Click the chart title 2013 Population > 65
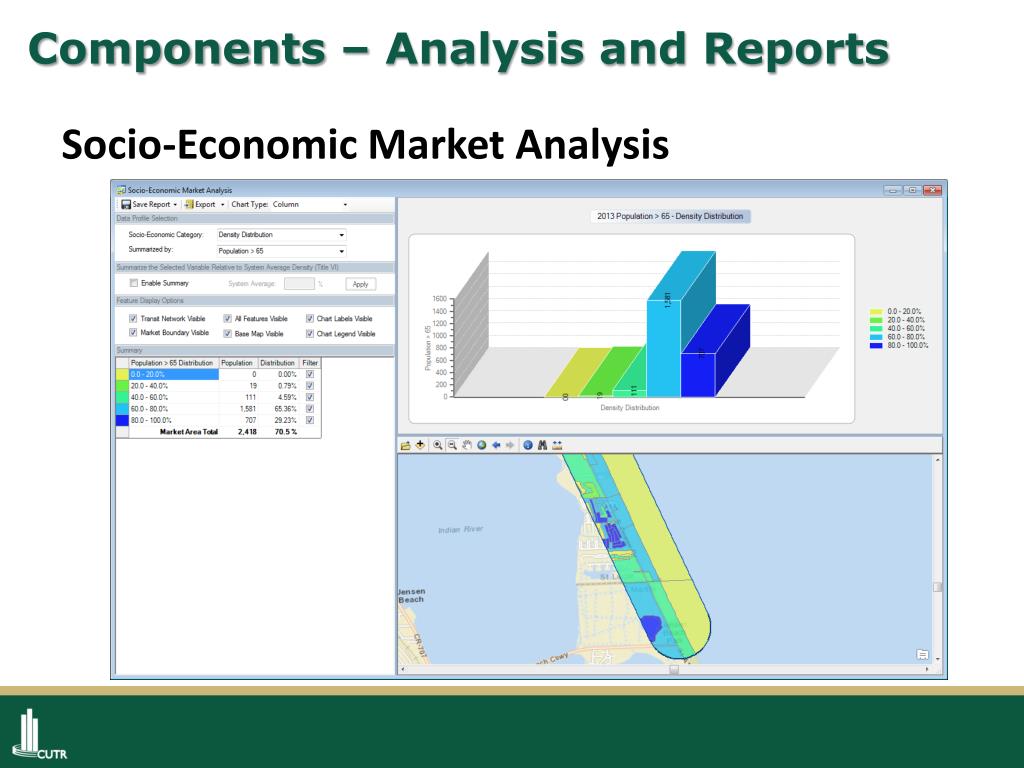The width and height of the screenshot is (1024, 768). click(670, 216)
